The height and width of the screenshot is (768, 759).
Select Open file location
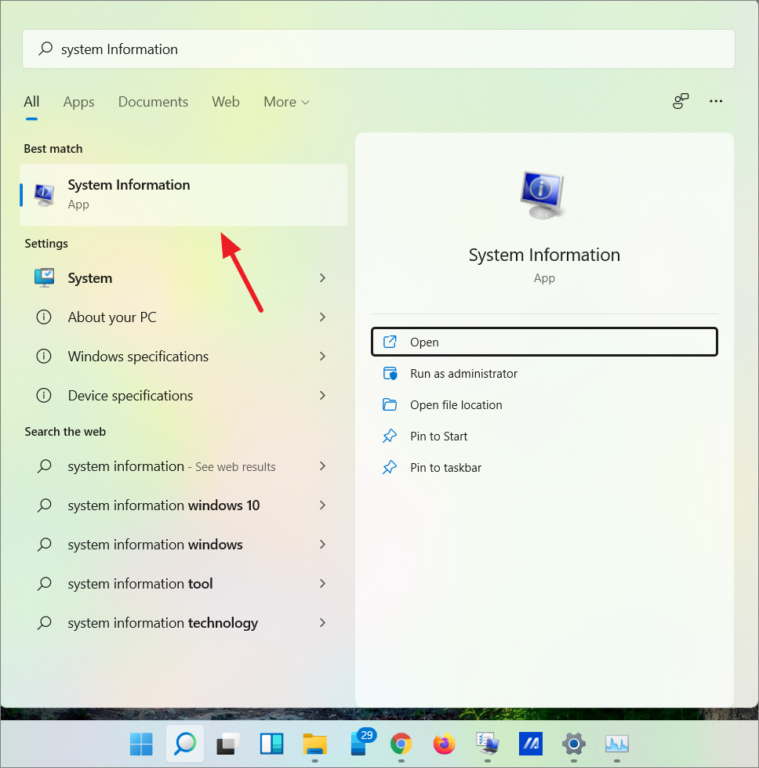[544, 405]
